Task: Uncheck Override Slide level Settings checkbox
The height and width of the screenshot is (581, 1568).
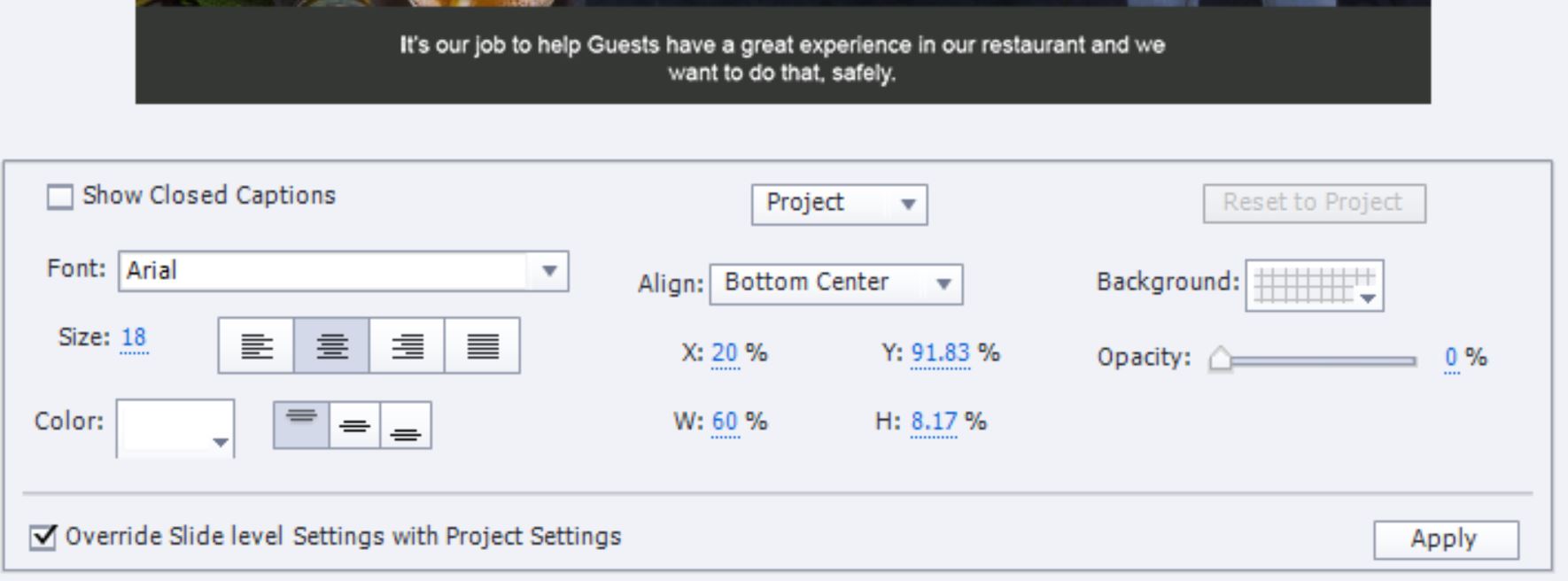Action: pos(43,537)
